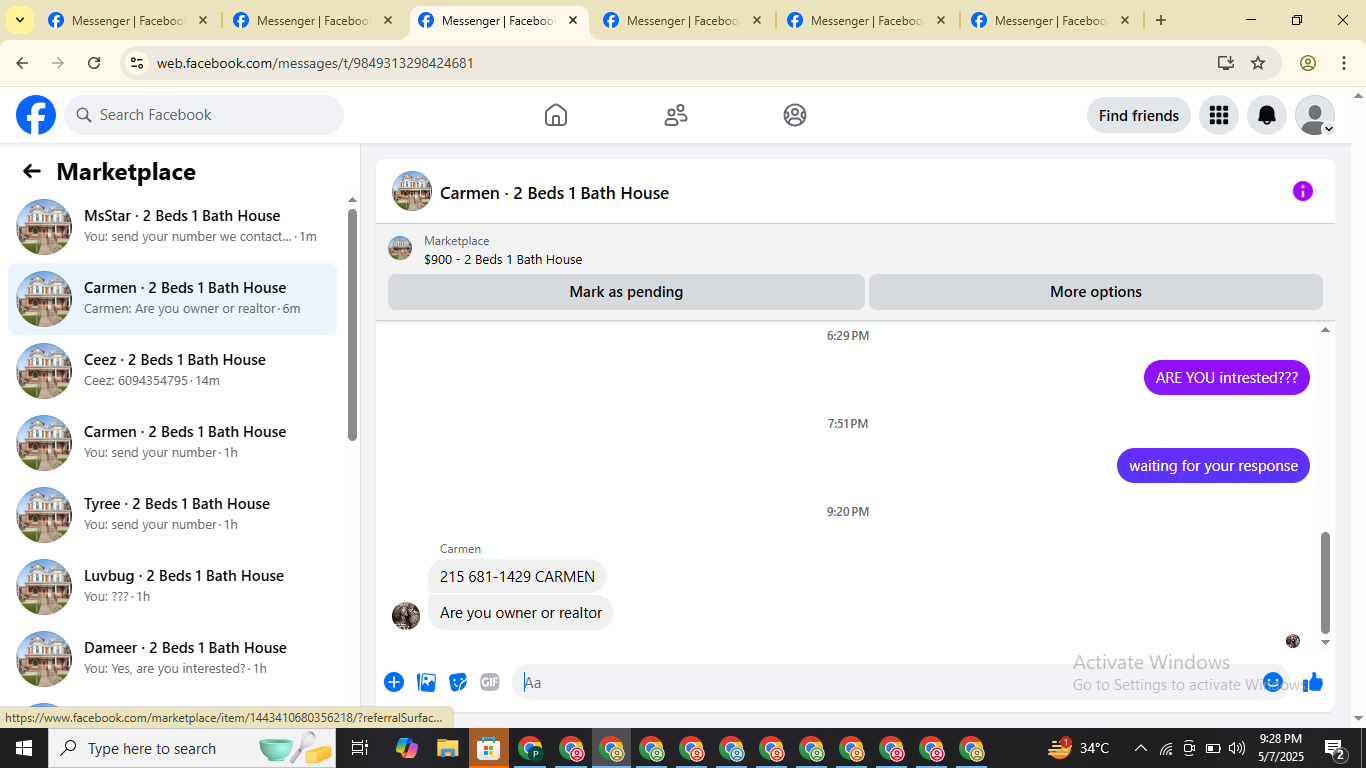Click the chat messages scrollbar thumb

point(1326,582)
